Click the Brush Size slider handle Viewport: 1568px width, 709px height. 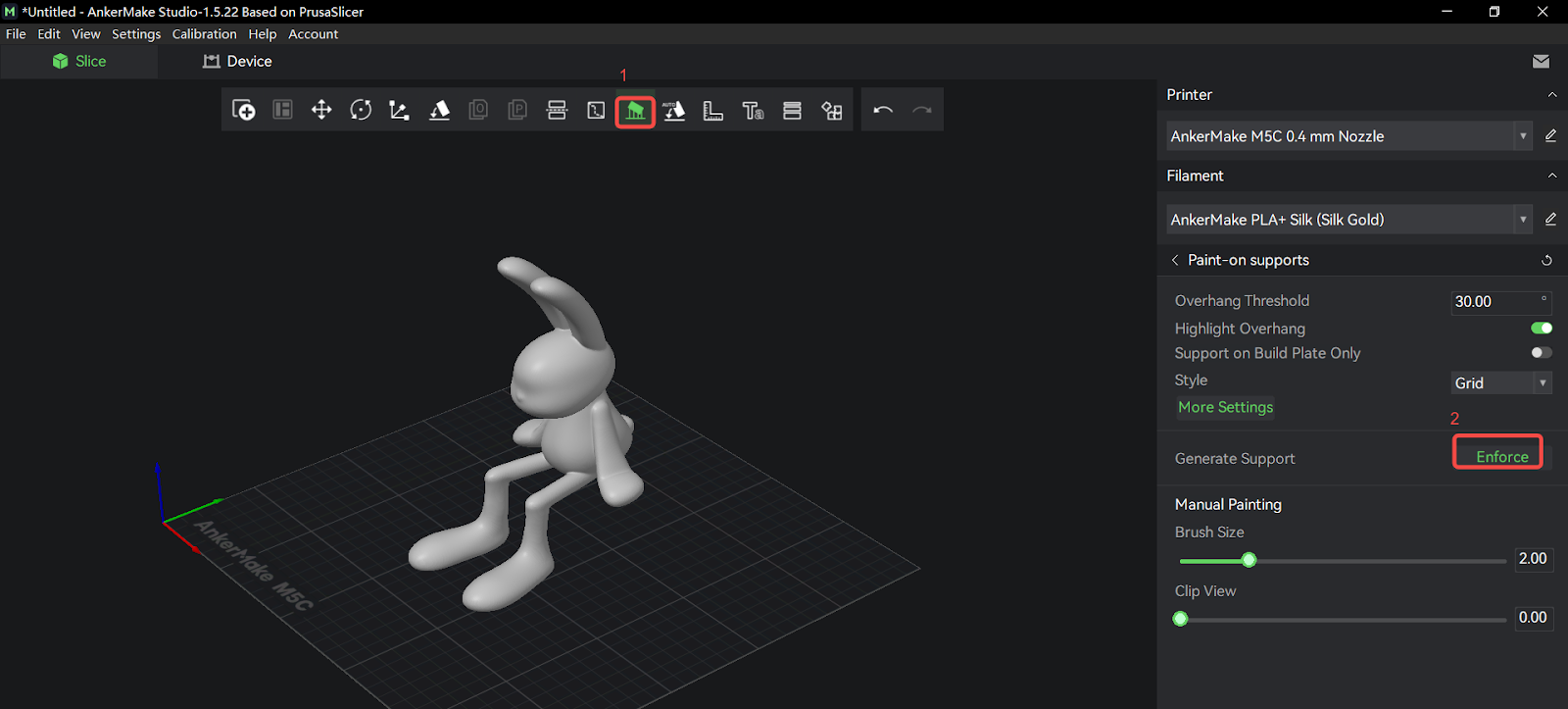point(1249,560)
